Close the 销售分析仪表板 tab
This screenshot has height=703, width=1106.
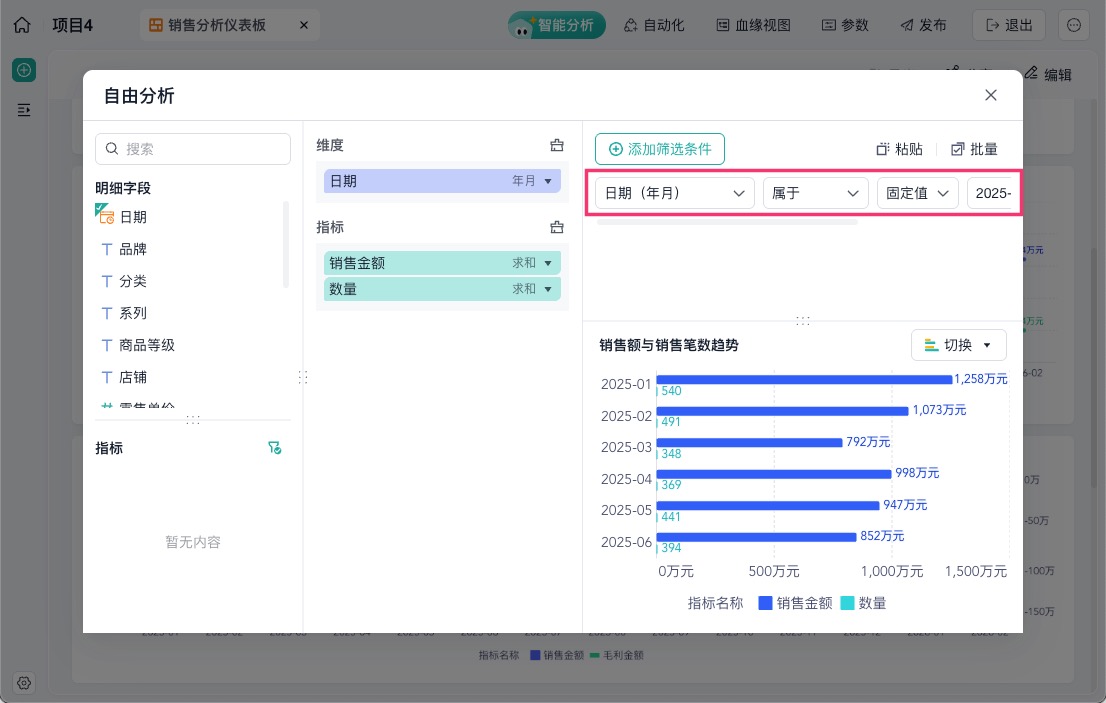coord(303,25)
